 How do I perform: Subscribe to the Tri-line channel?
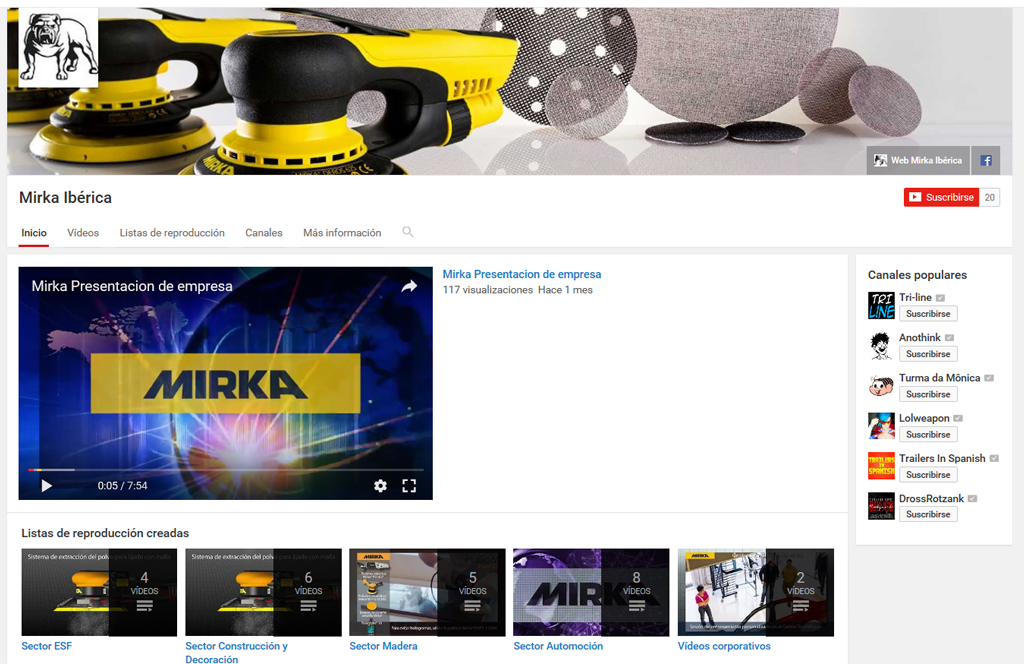coord(928,314)
